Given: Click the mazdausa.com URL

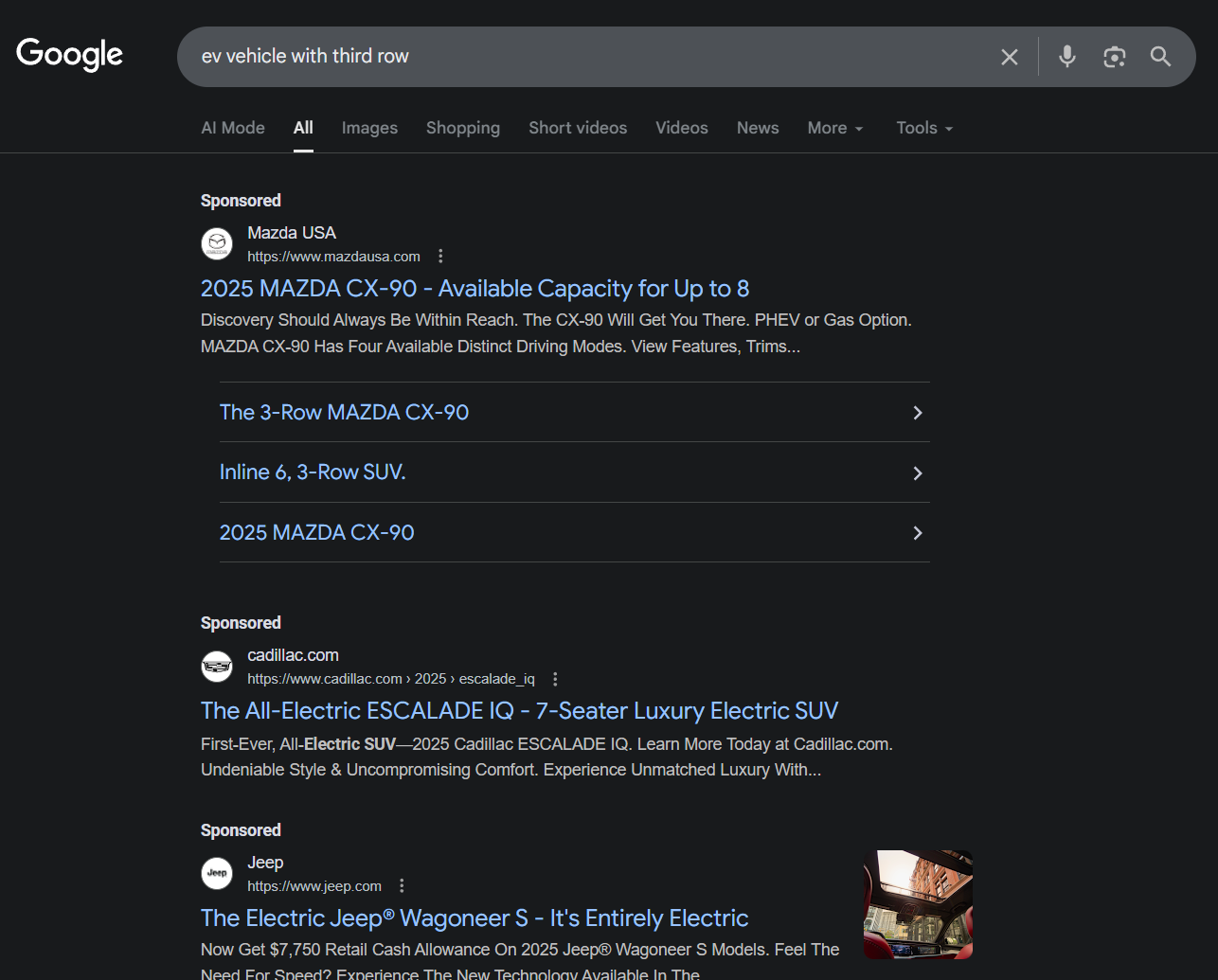Looking at the screenshot, I should (333, 257).
